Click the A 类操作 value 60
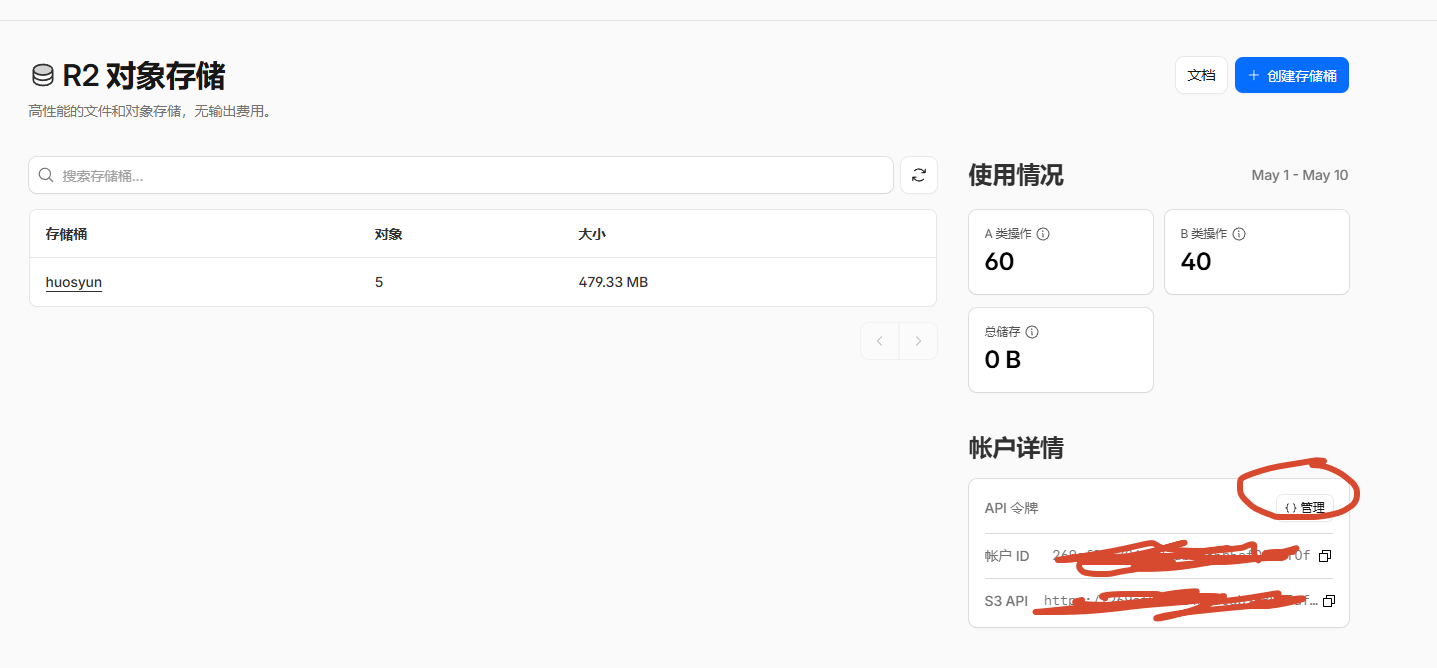The image size is (1437, 668). click(x=999, y=262)
